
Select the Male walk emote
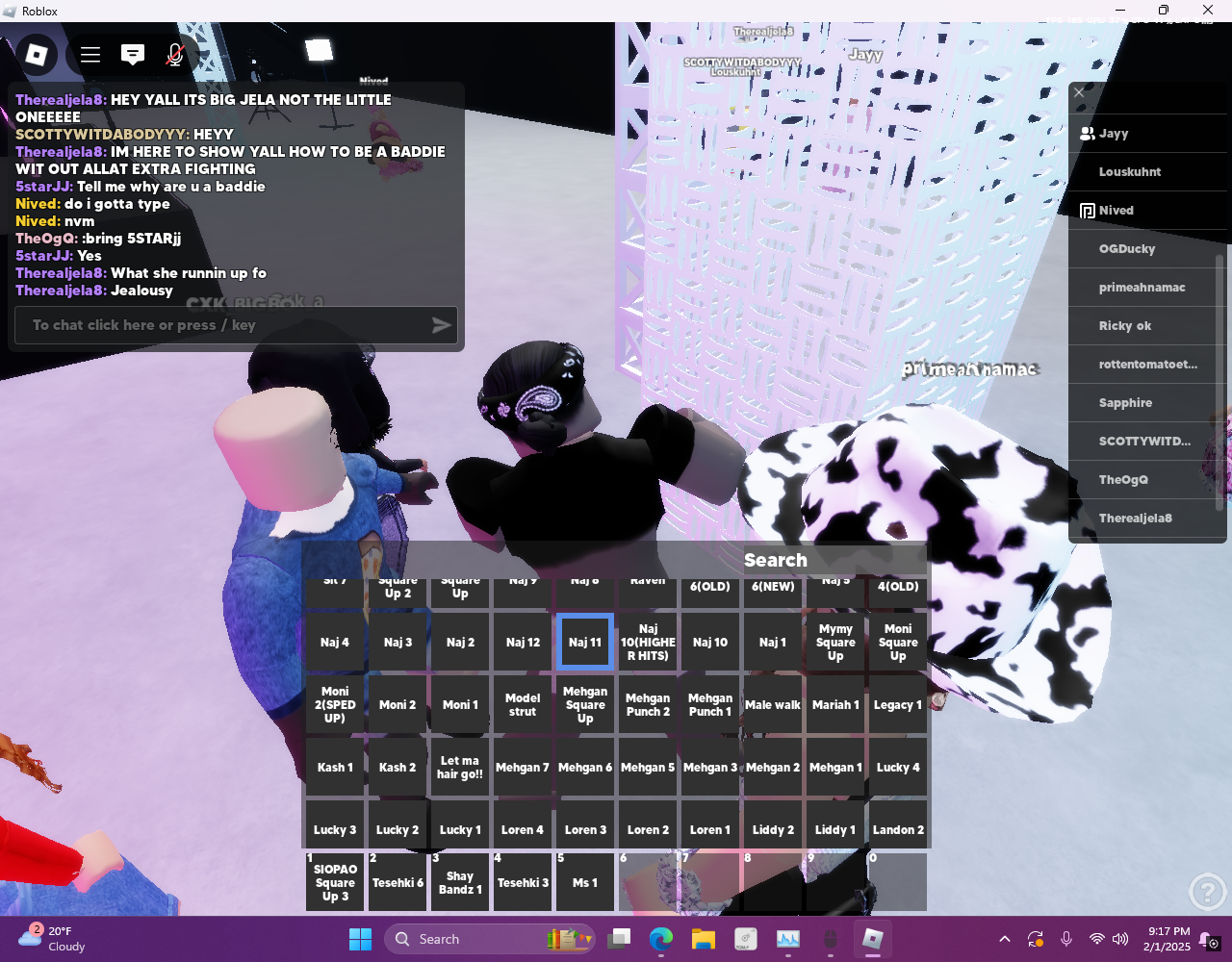pyautogui.click(x=773, y=705)
